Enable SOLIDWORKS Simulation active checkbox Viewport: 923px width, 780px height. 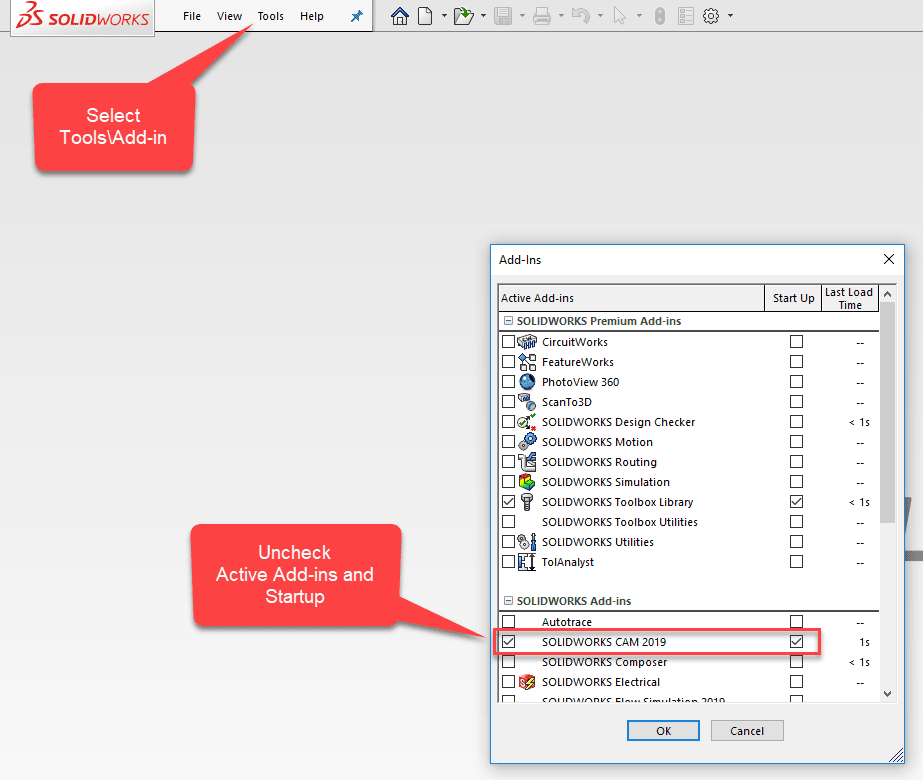pyautogui.click(x=509, y=482)
